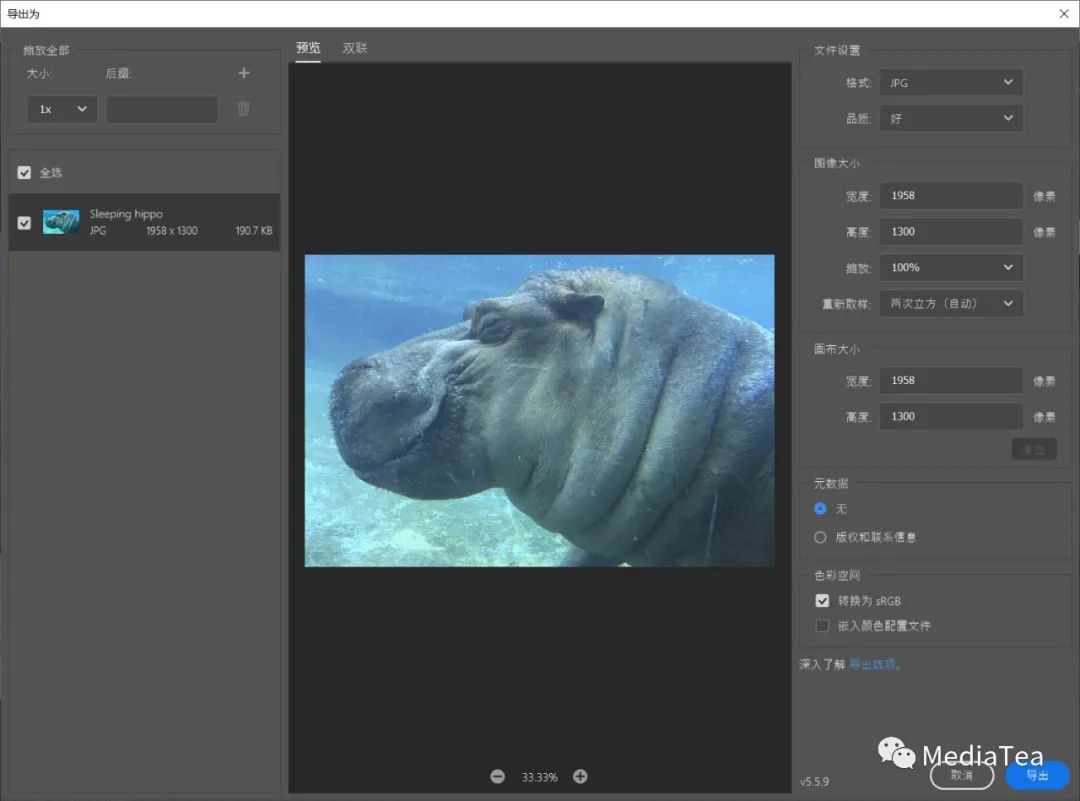Select 无 metadata radio button
Viewport: 1080px width, 801px height.
(821, 509)
